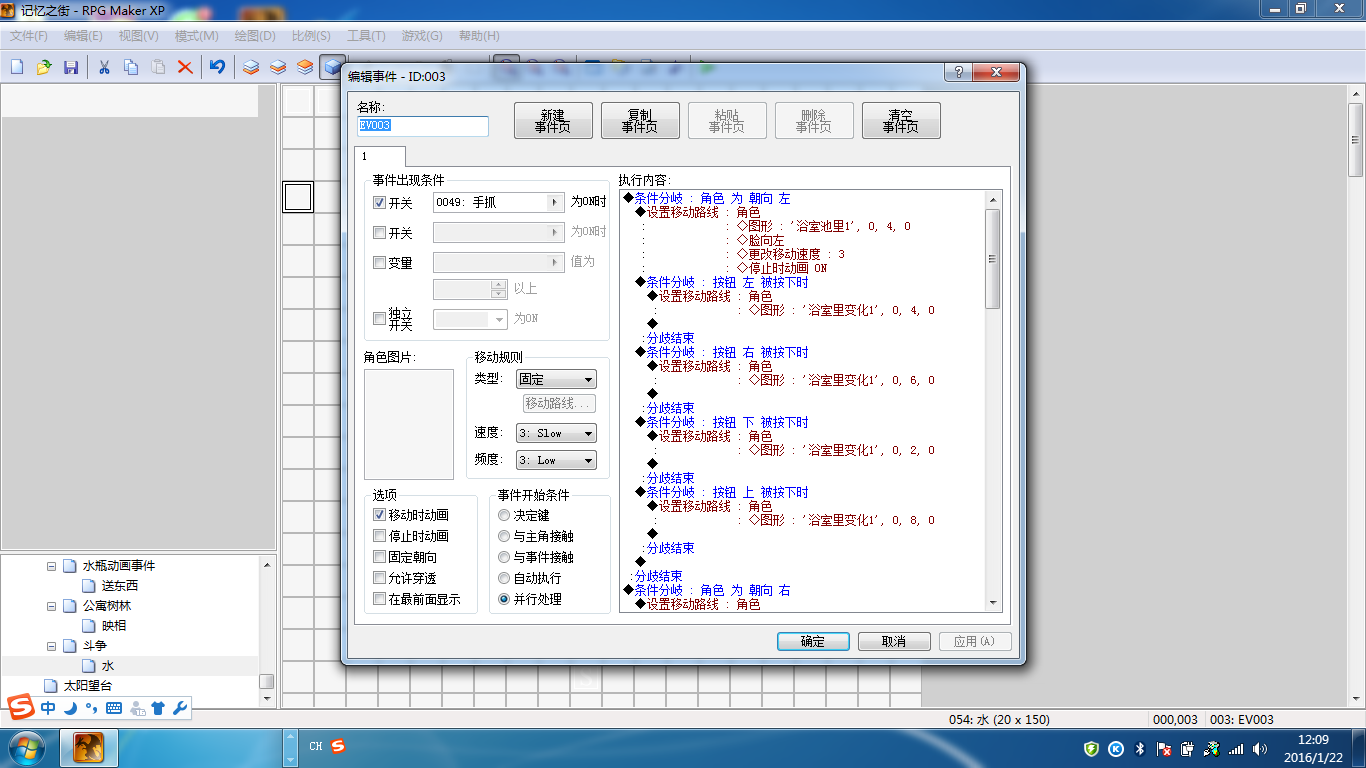Click the Sogou input method S logo

[x=21, y=708]
